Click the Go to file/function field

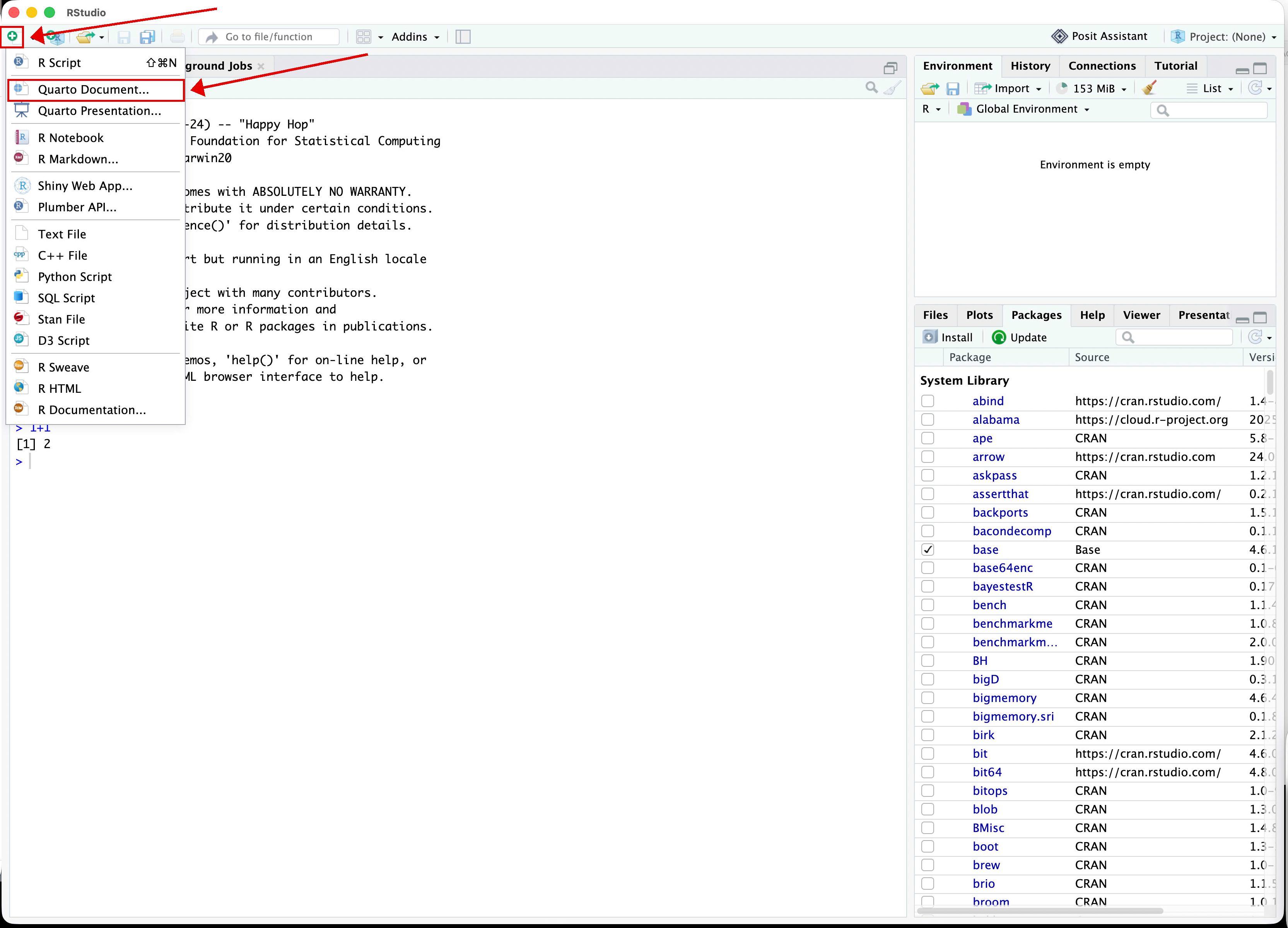(x=269, y=37)
